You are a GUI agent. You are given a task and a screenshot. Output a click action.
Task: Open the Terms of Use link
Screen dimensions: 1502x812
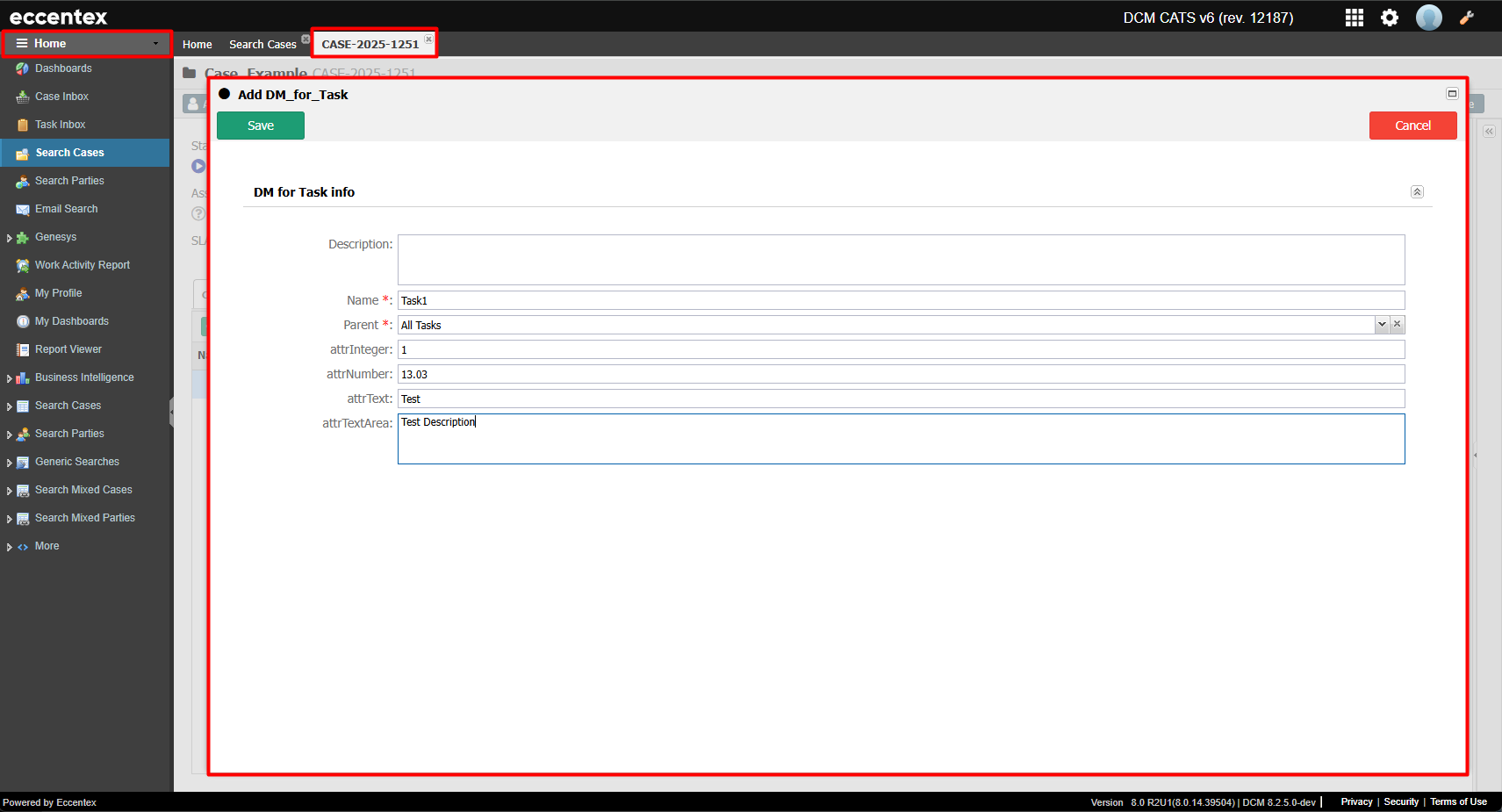[x=1458, y=801]
